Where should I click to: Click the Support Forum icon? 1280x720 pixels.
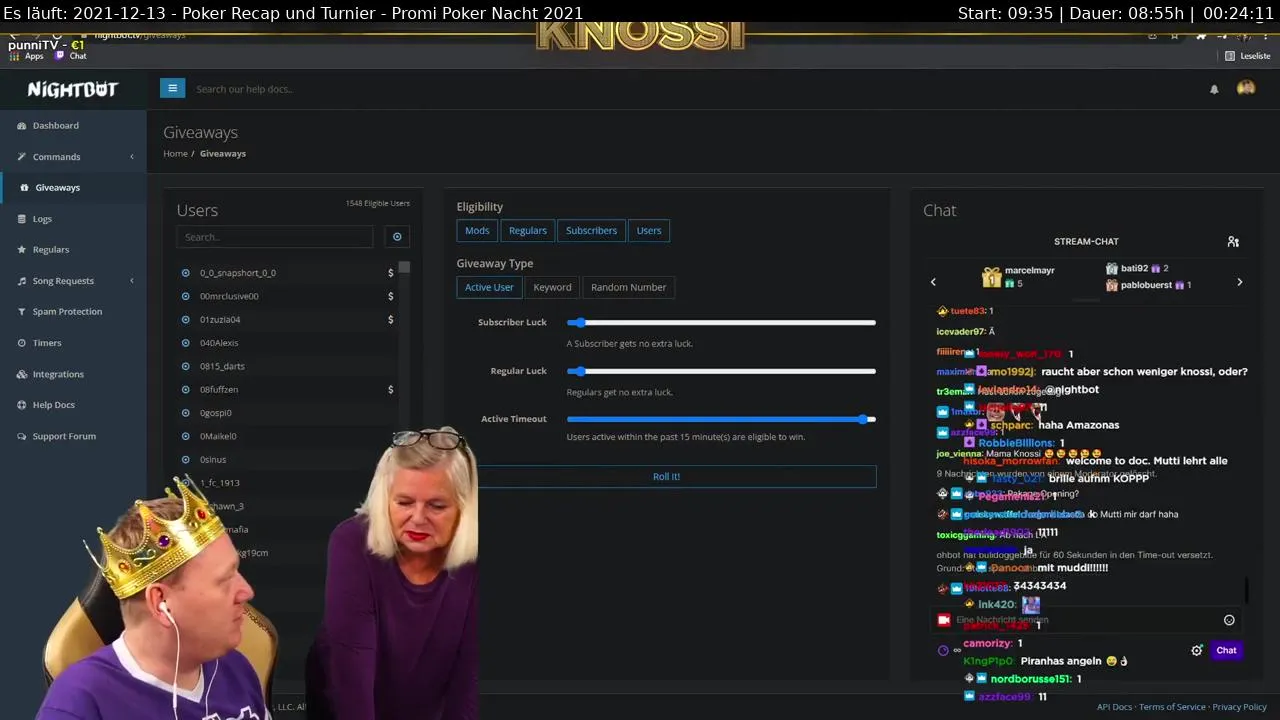point(22,437)
